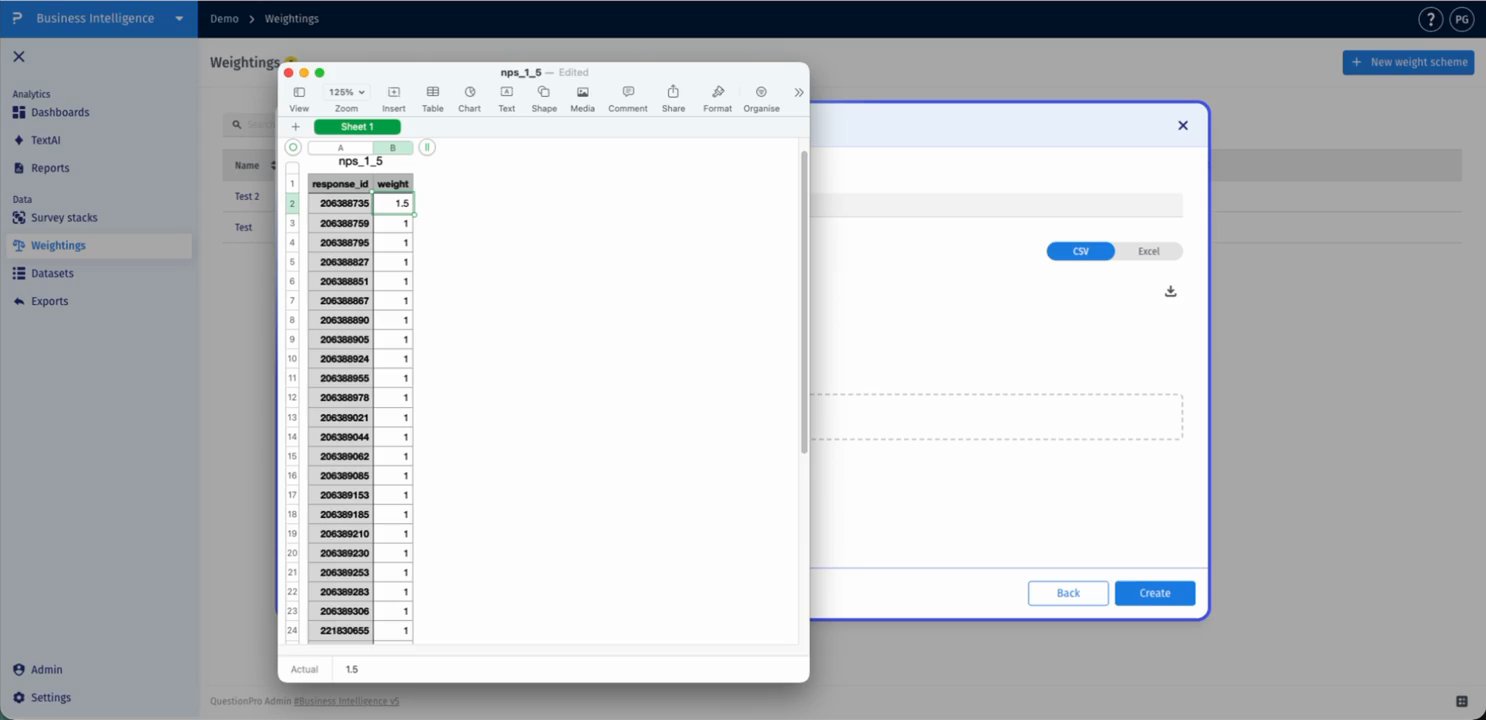Click the QuestionPro logo icon
The image size is (1486, 720).
pos(17,19)
